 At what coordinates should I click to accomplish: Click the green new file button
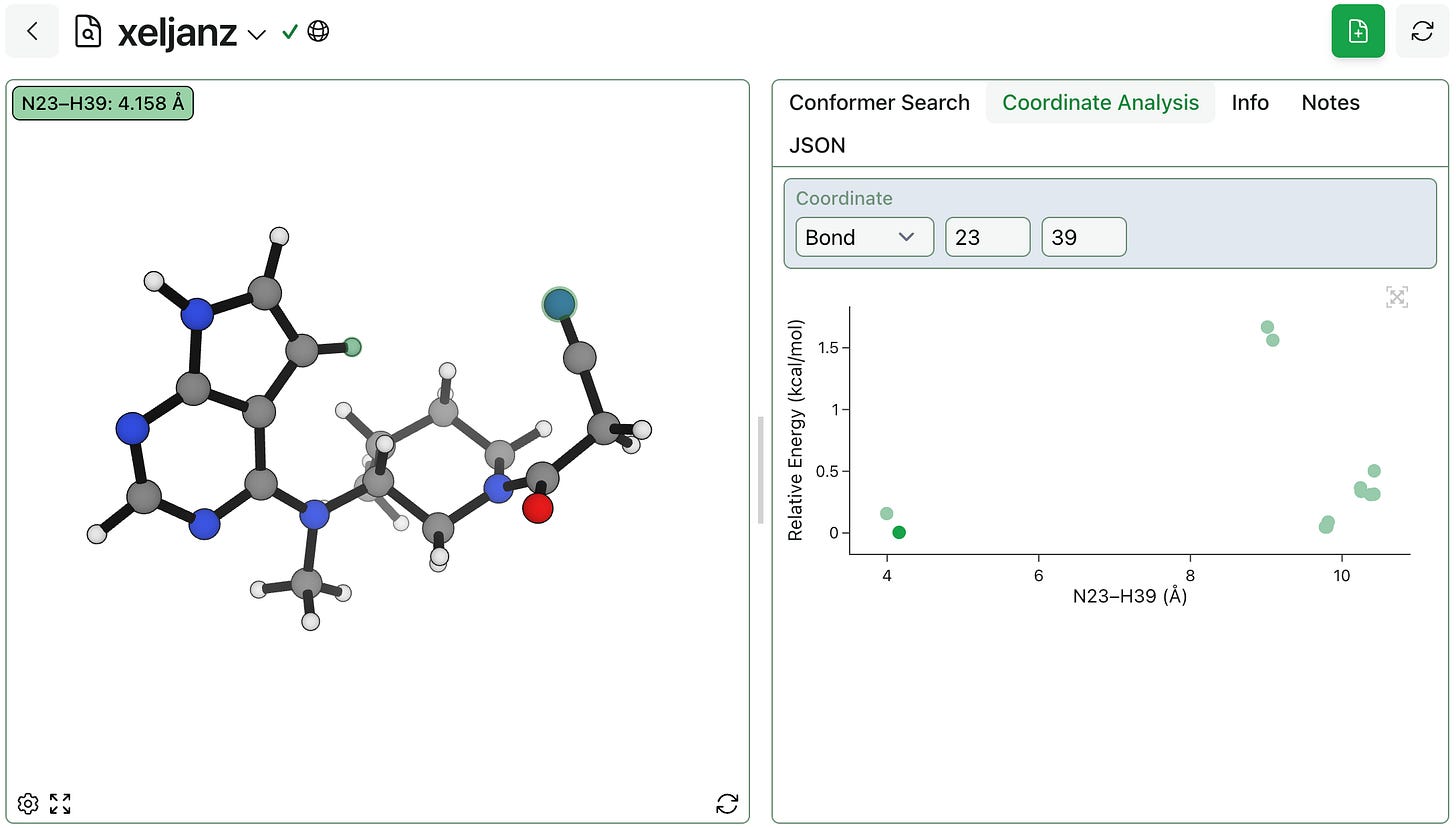tap(1358, 31)
